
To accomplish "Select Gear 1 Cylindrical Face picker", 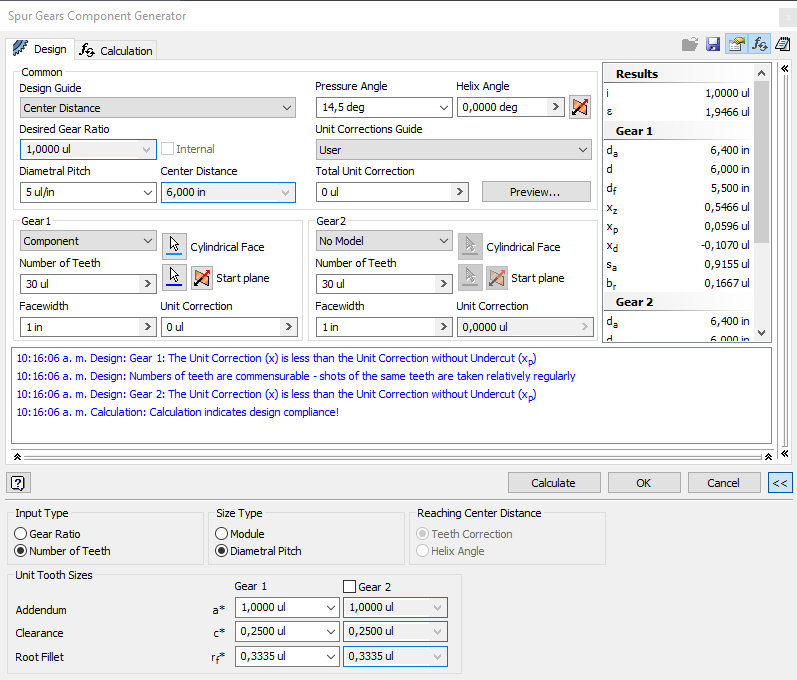I will pyautogui.click(x=175, y=246).
